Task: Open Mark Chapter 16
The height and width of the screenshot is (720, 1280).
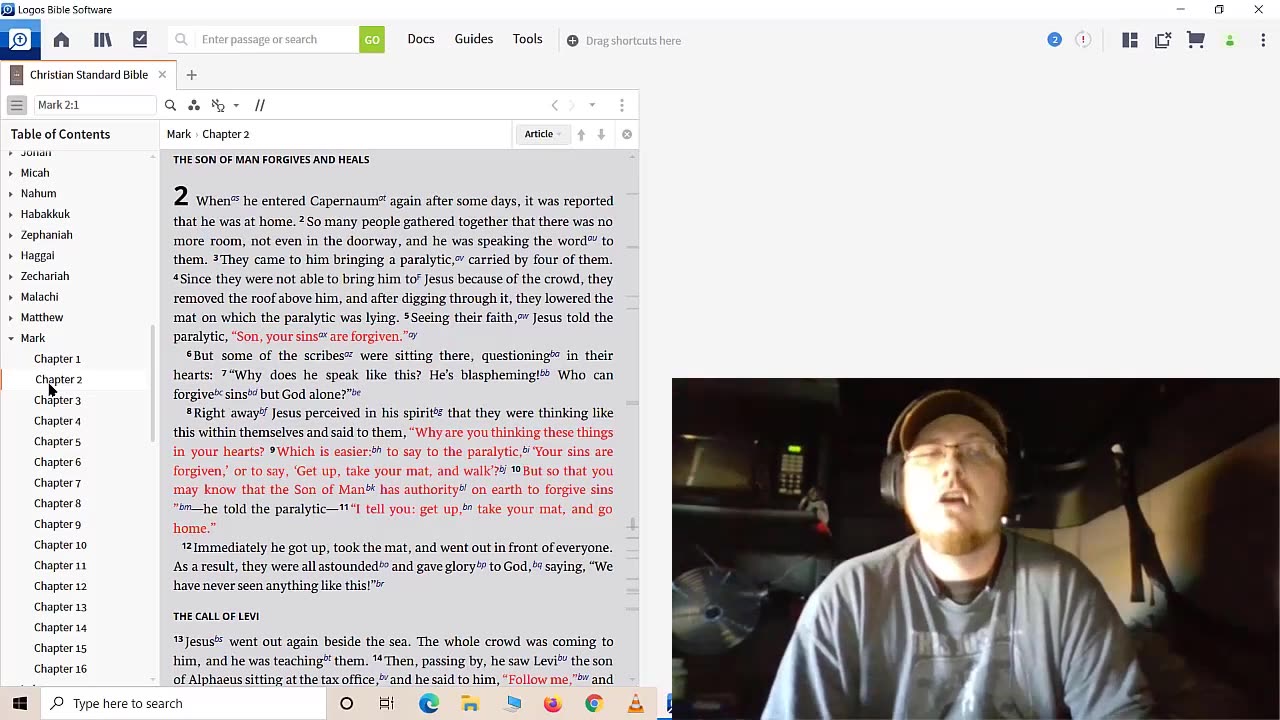Action: coord(60,669)
